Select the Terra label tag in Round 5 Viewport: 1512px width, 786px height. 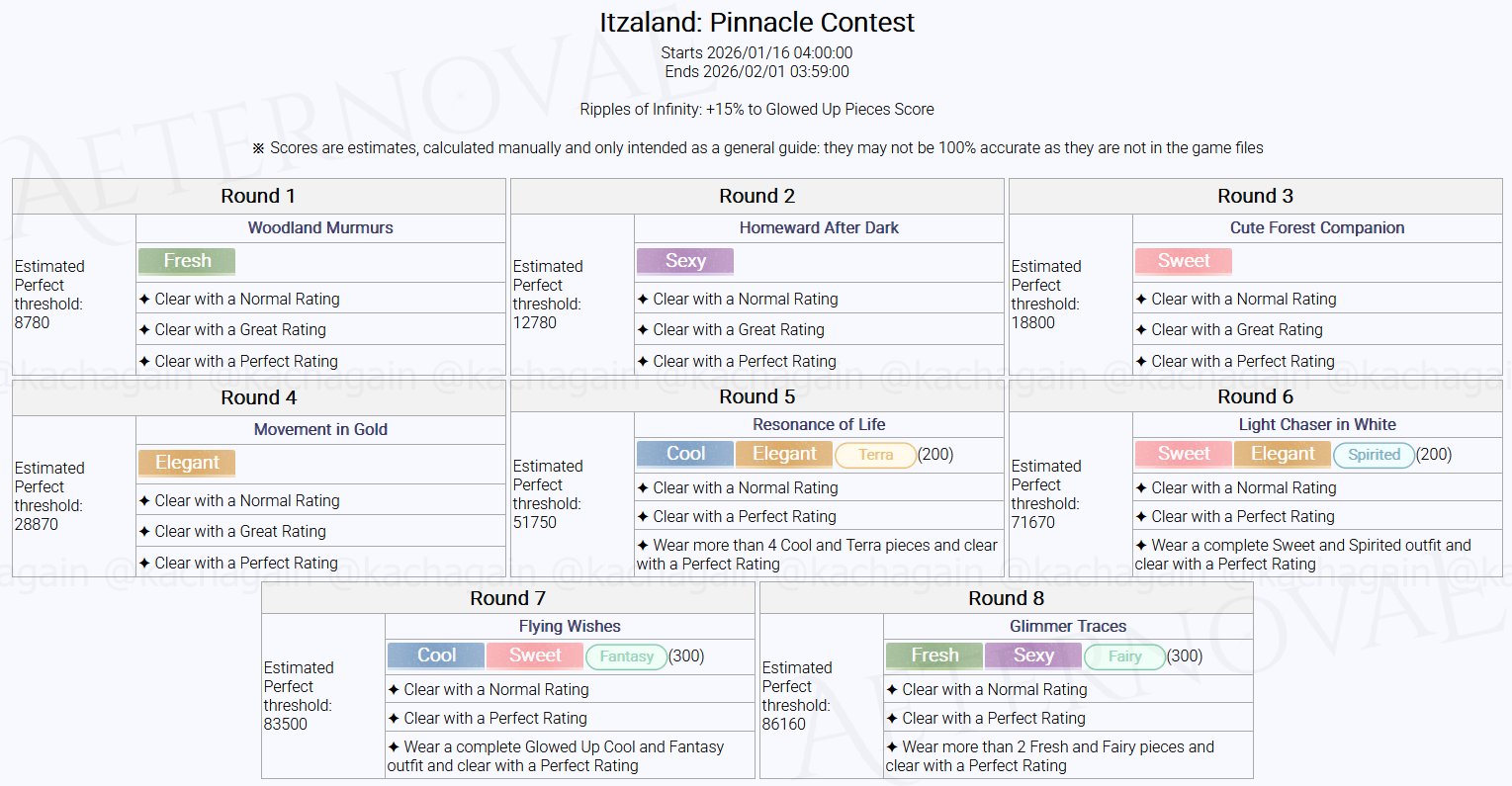pos(875,455)
